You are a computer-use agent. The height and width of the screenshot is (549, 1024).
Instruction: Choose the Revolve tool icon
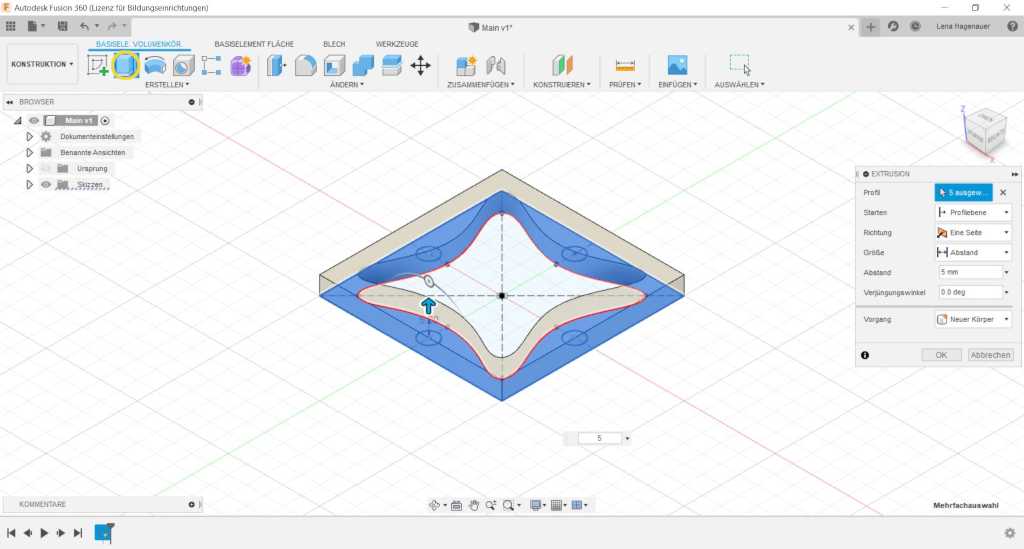(x=155, y=65)
